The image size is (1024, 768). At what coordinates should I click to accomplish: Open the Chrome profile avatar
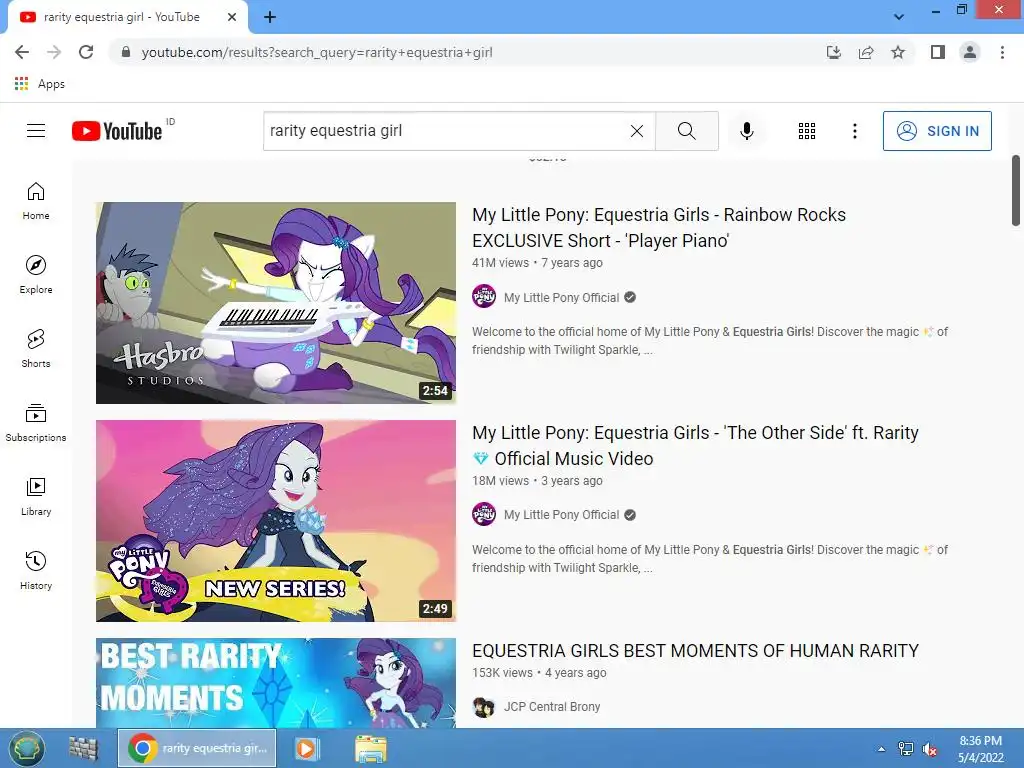tap(970, 52)
